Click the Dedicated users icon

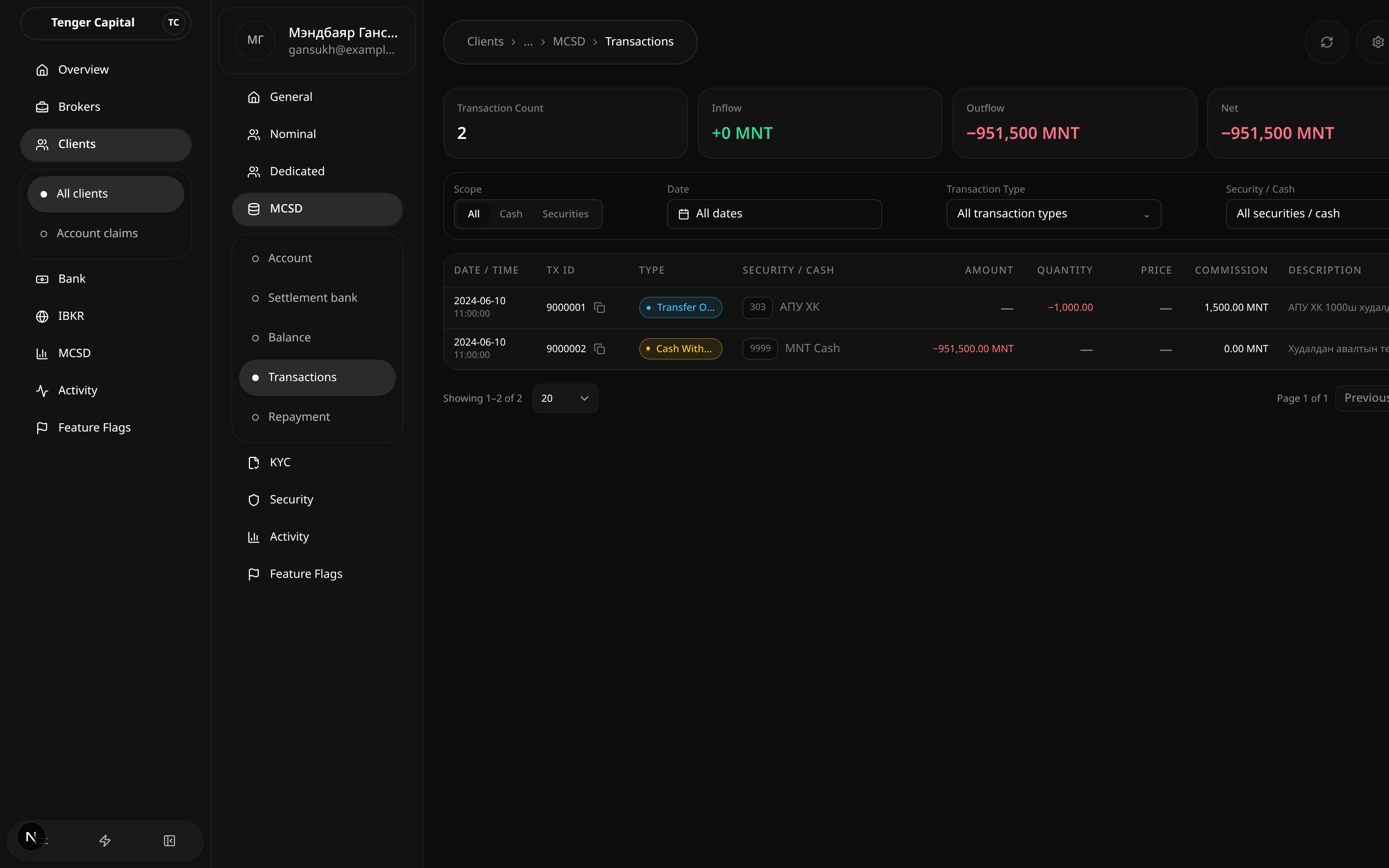(254, 172)
